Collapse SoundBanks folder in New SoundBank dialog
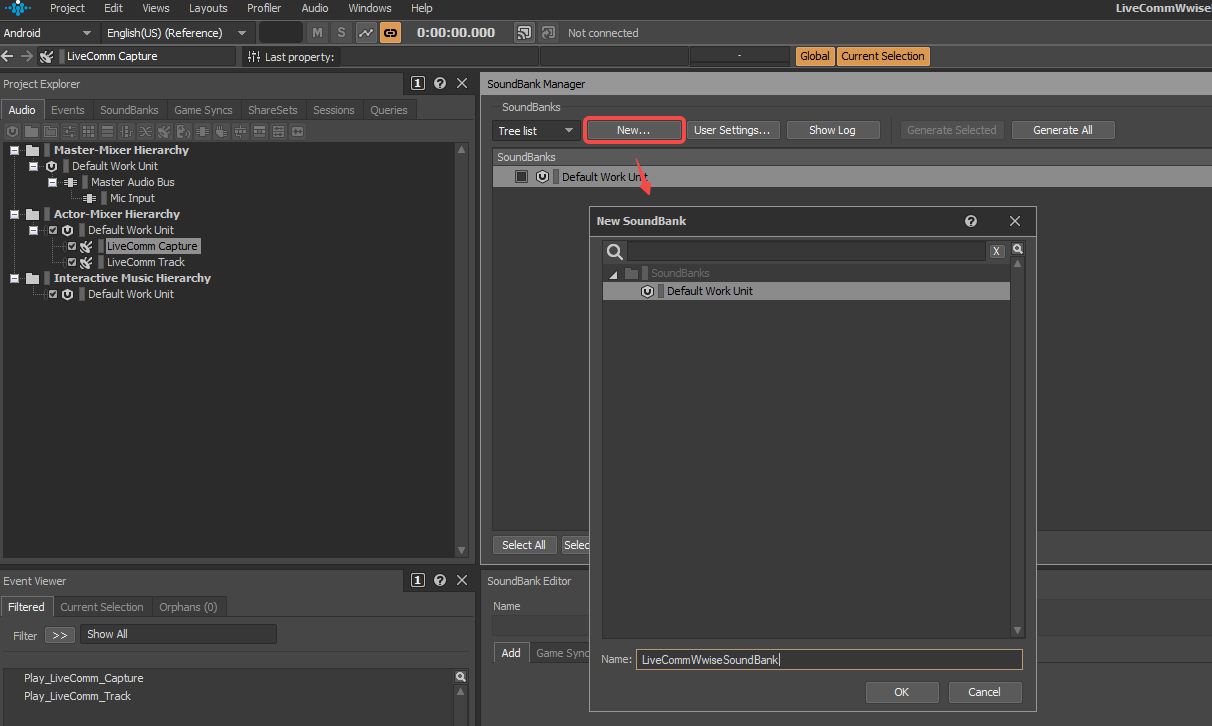1212x726 pixels. 613,274
